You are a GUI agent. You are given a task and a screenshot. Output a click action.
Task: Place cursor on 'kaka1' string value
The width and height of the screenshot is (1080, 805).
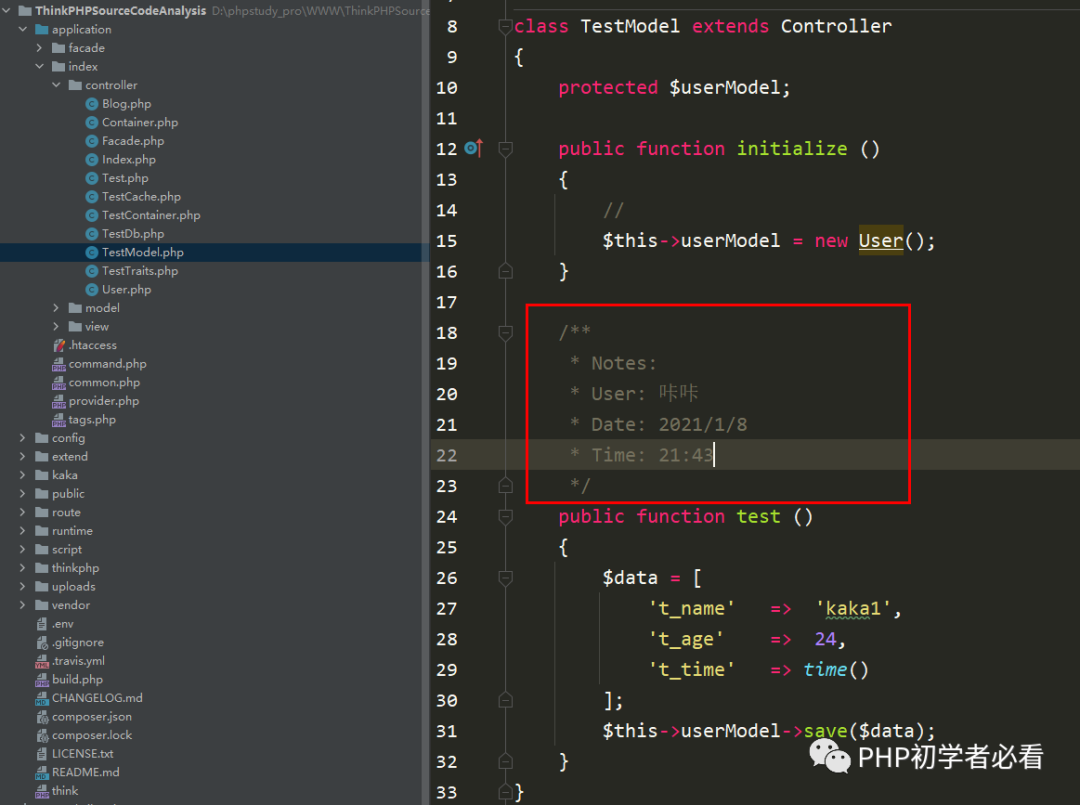coord(853,609)
